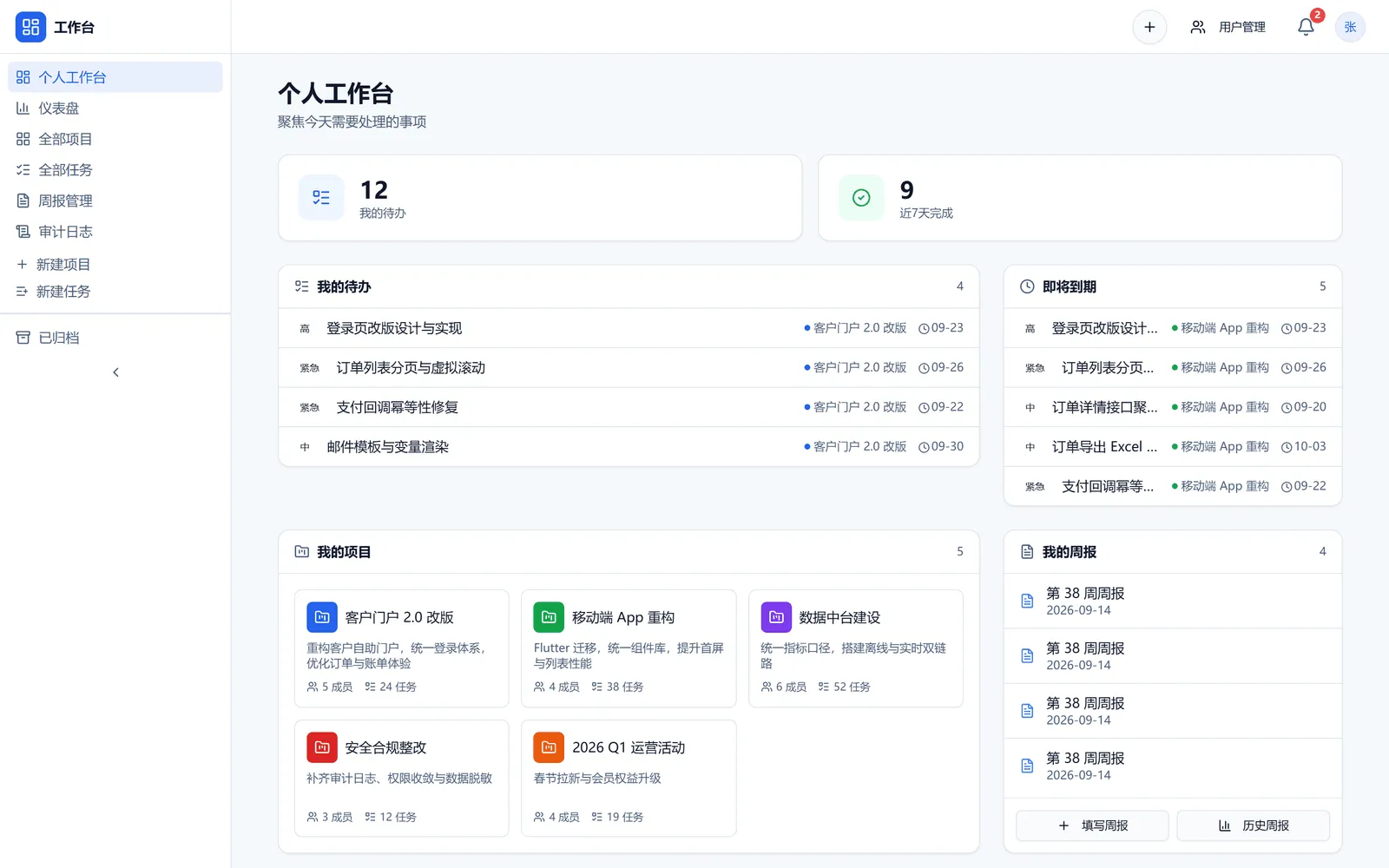Click the 用户管理 people icon
1389x868 pixels.
pyautogui.click(x=1198, y=27)
